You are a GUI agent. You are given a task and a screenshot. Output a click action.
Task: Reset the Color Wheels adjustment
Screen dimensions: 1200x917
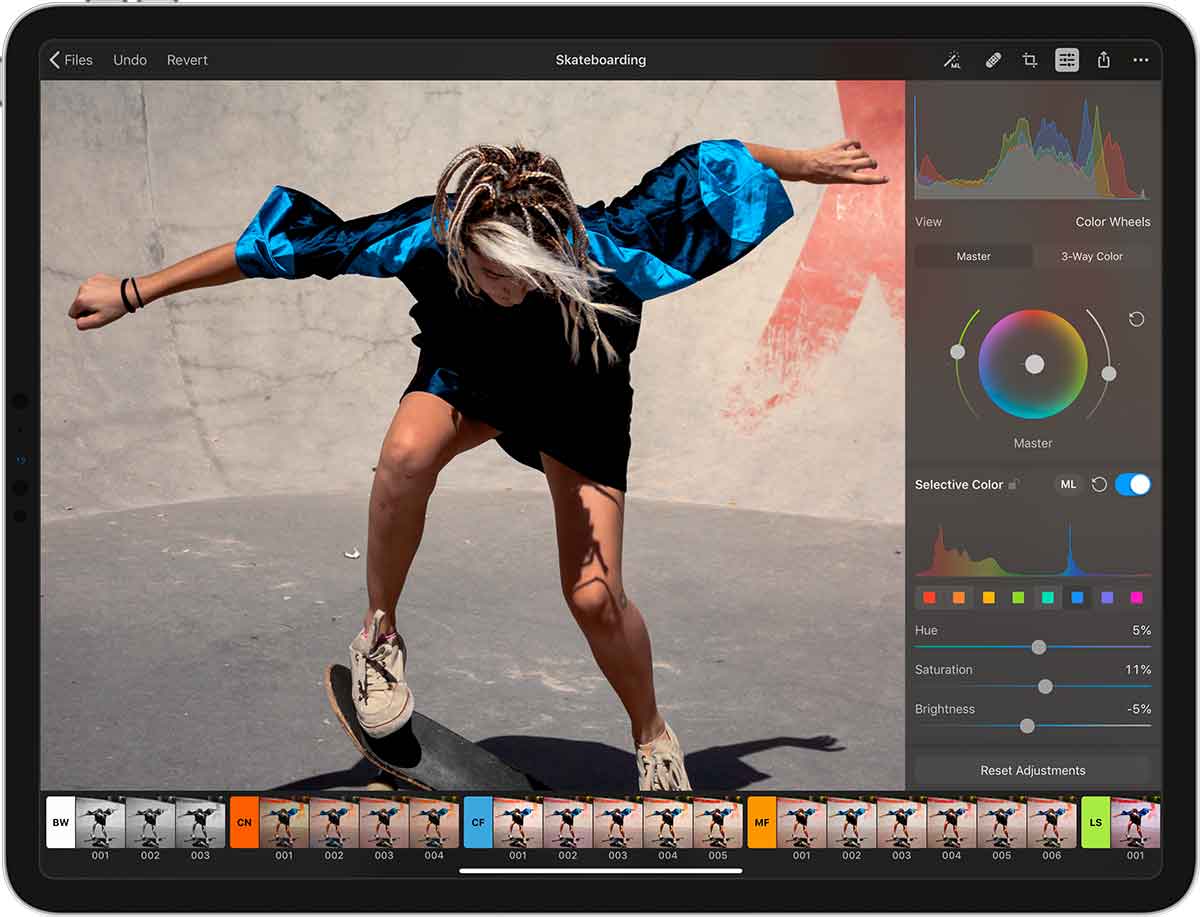(x=1136, y=319)
